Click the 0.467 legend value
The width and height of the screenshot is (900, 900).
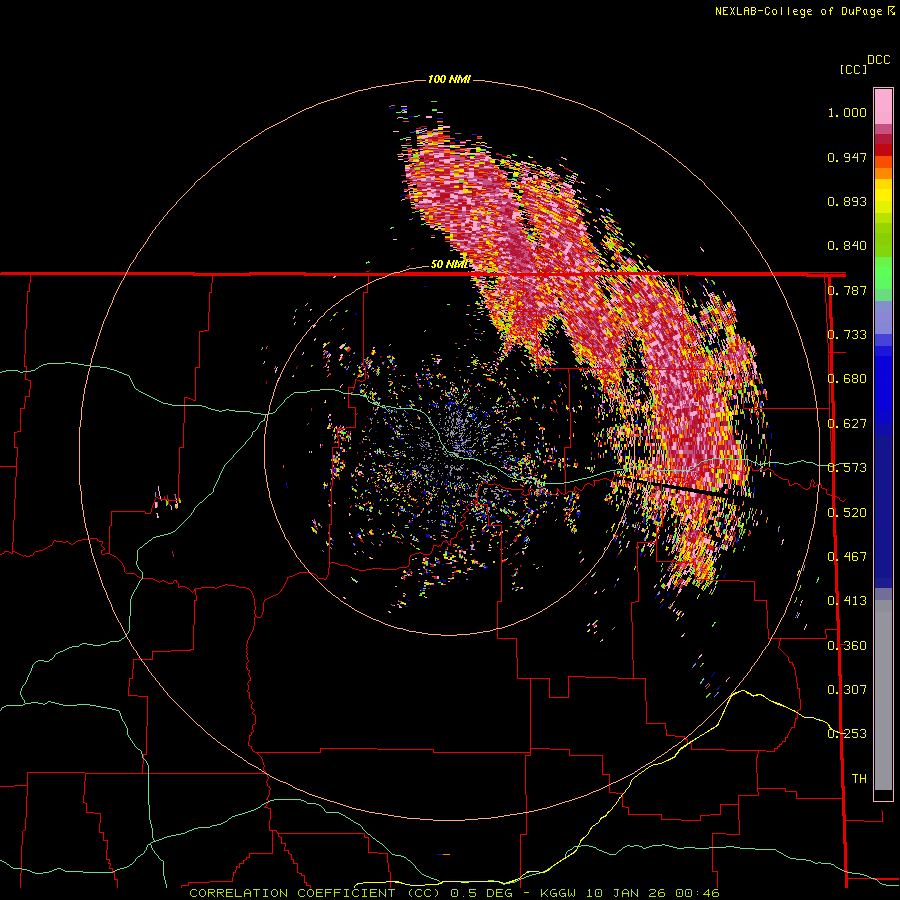click(847, 557)
